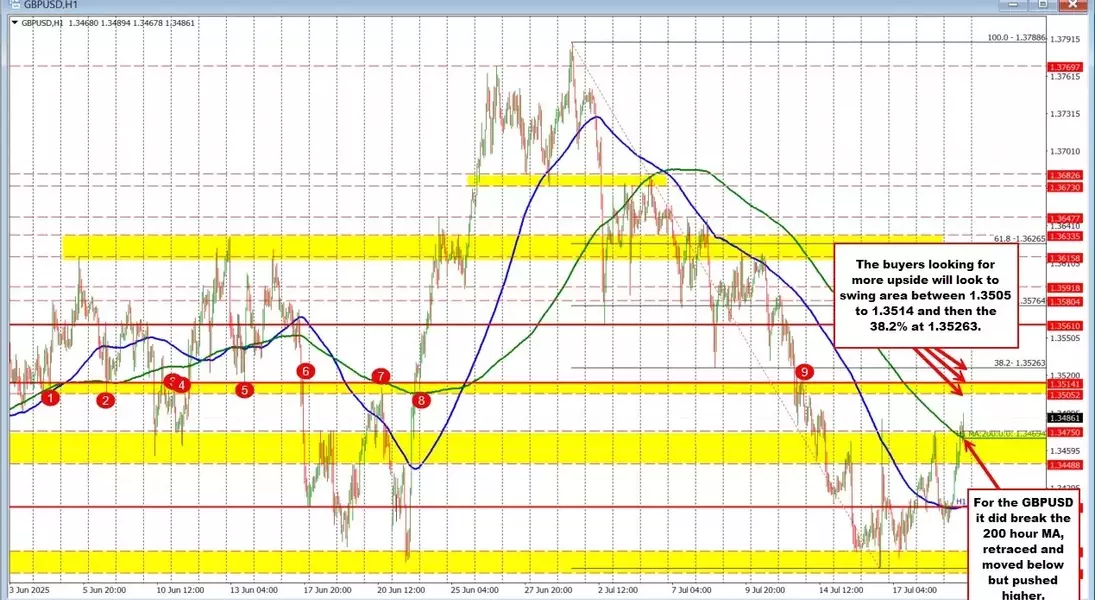The image size is (1095, 600).
Task: Select the 1.35610 red price label
Action: [x=1065, y=325]
